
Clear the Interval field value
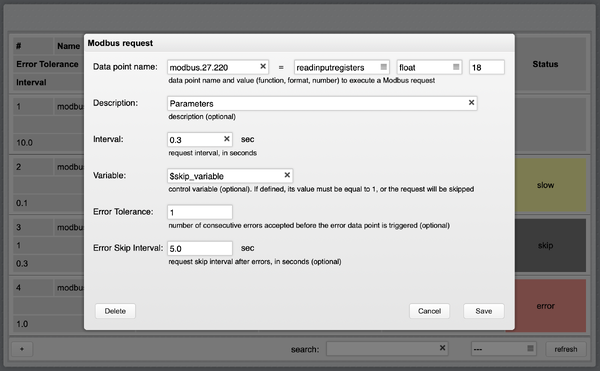227,139
